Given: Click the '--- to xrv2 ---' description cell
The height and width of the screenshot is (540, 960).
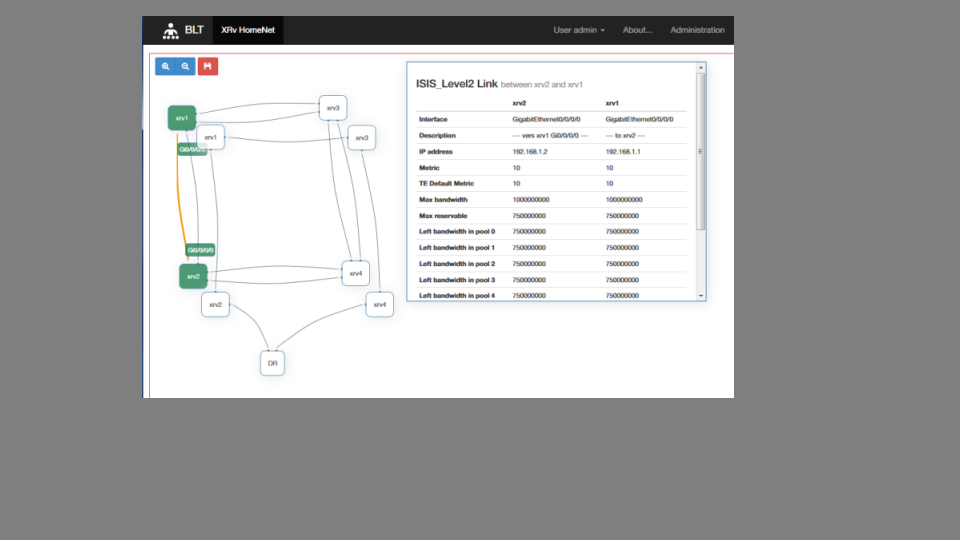Looking at the screenshot, I should (x=625, y=135).
